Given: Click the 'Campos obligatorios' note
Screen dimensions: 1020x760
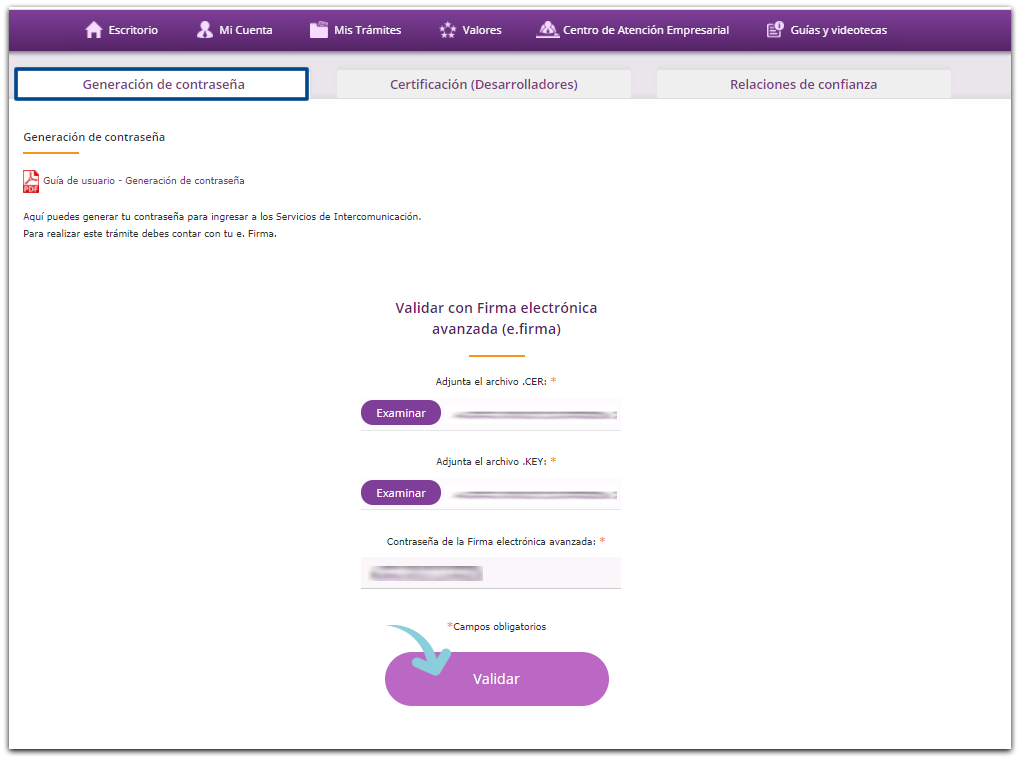Looking at the screenshot, I should pyautogui.click(x=500, y=627).
